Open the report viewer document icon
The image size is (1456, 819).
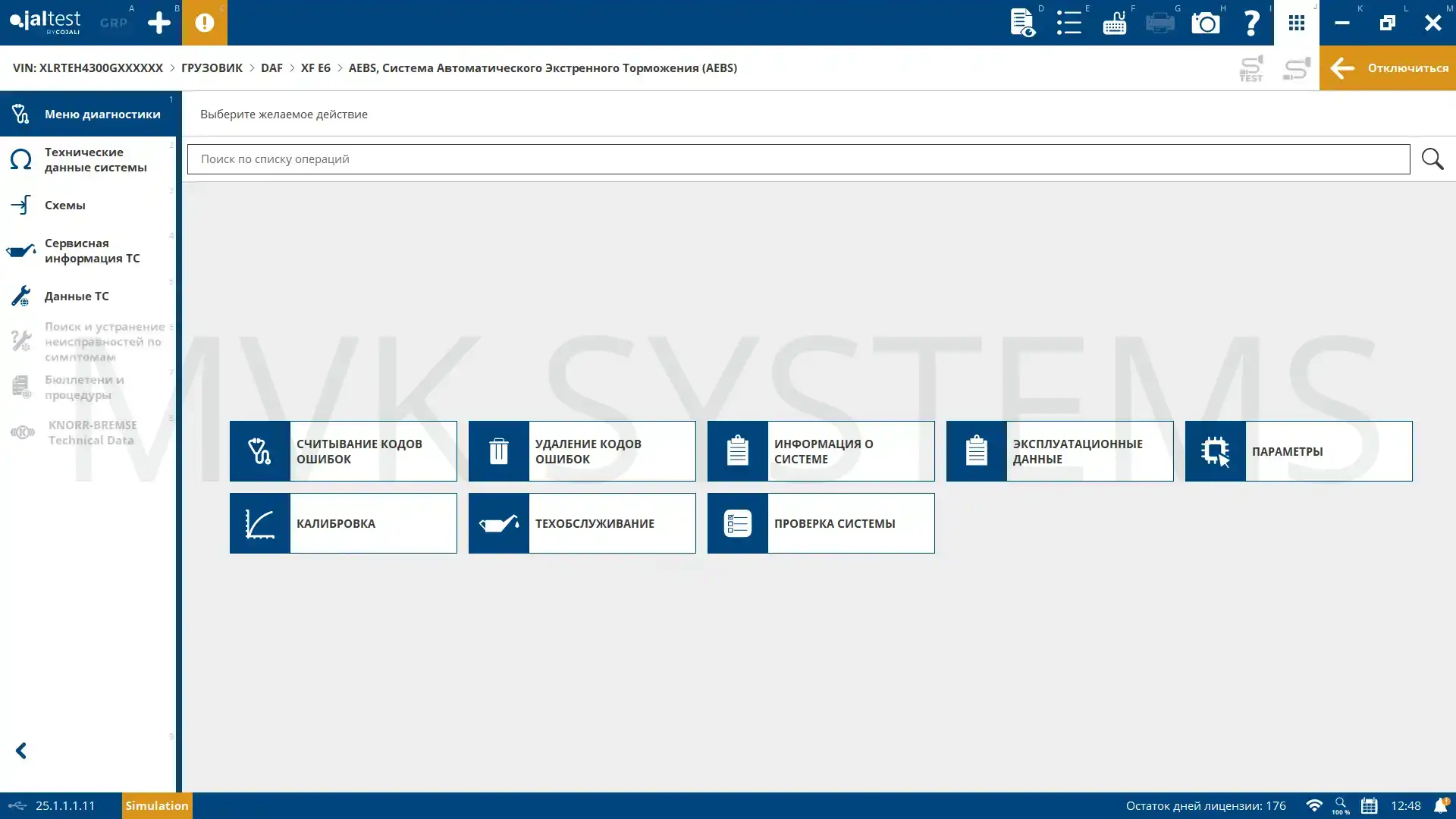[x=1023, y=23]
